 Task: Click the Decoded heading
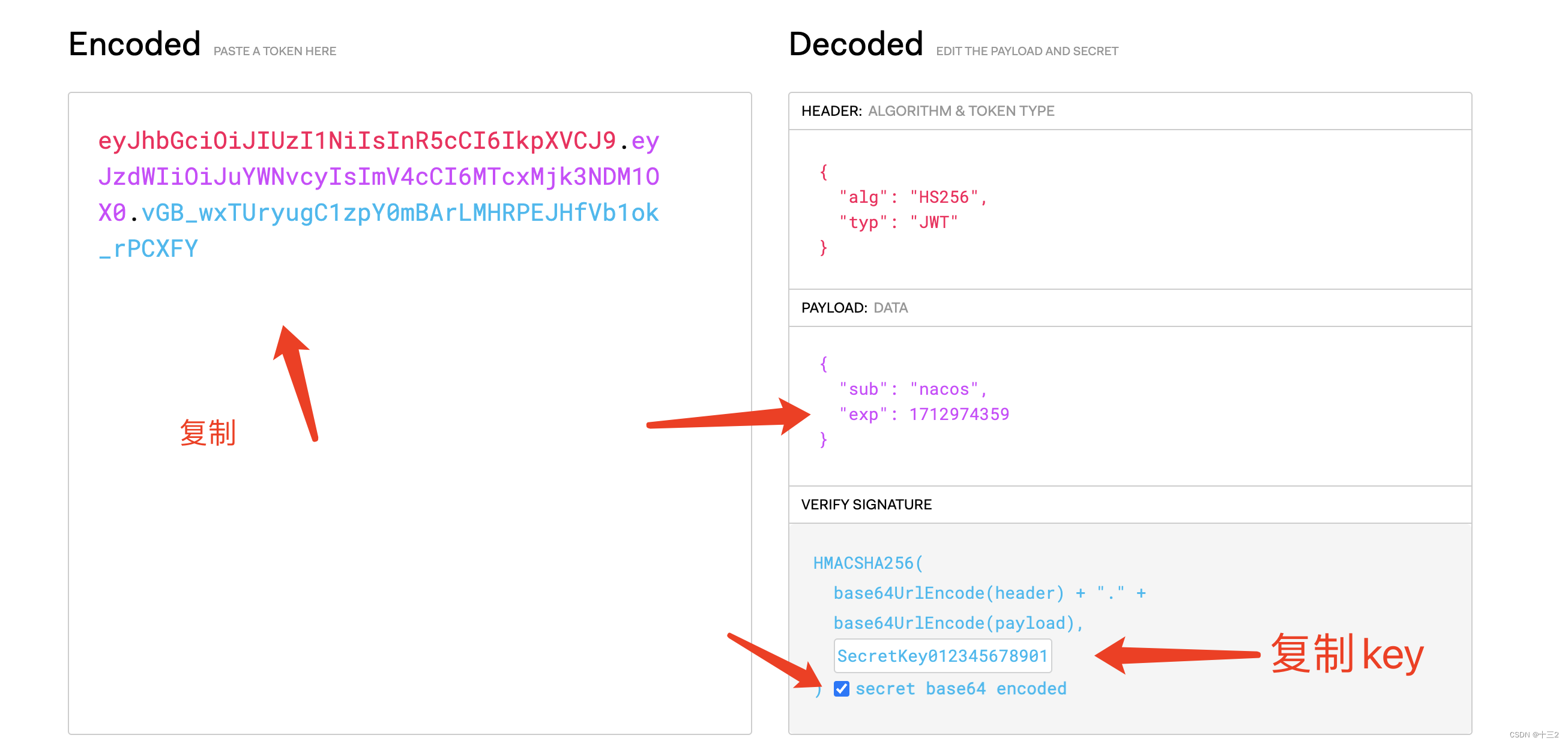click(x=855, y=44)
